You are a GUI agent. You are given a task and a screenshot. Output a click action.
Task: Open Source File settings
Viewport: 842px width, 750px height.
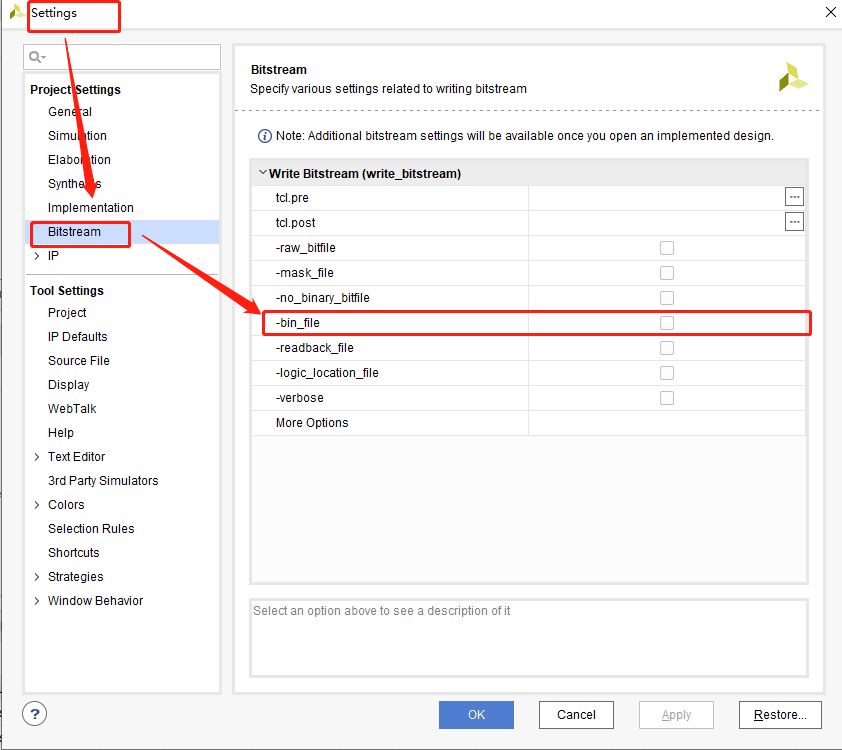tap(79, 361)
